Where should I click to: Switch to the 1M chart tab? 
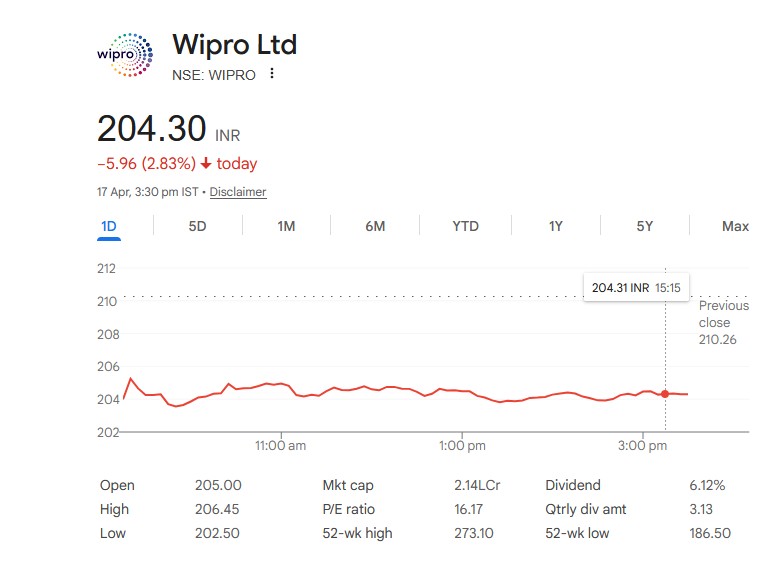[286, 226]
